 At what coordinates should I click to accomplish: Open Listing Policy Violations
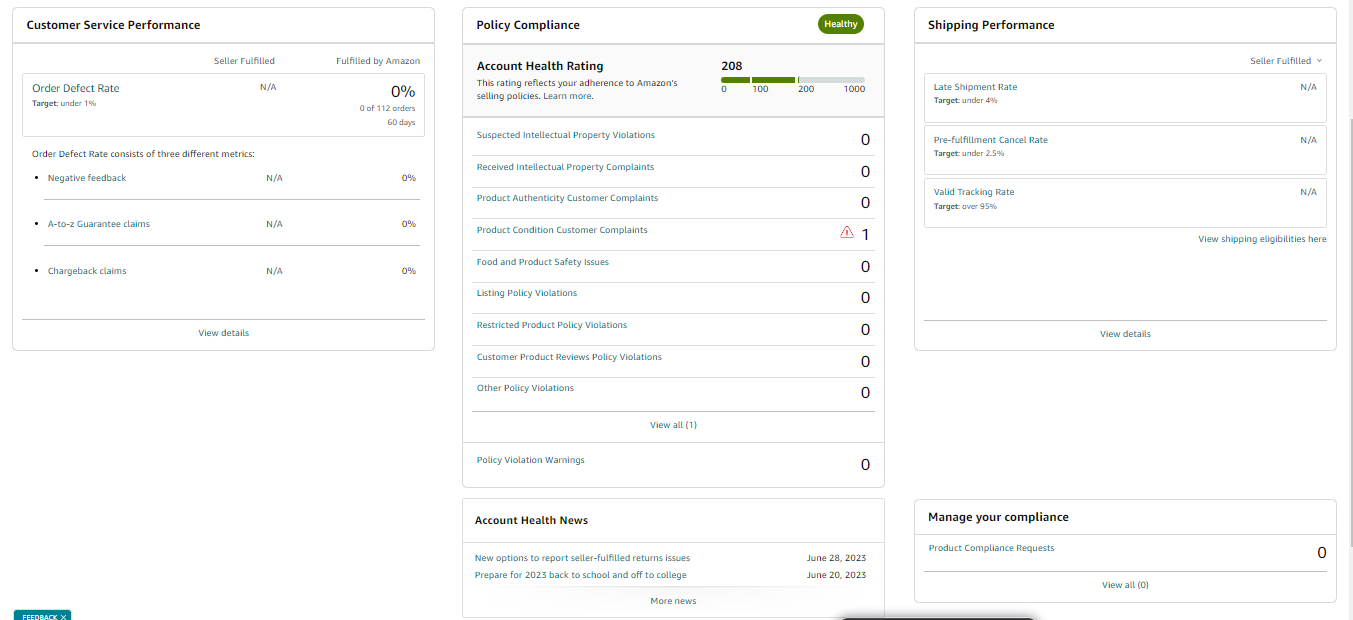coord(527,293)
